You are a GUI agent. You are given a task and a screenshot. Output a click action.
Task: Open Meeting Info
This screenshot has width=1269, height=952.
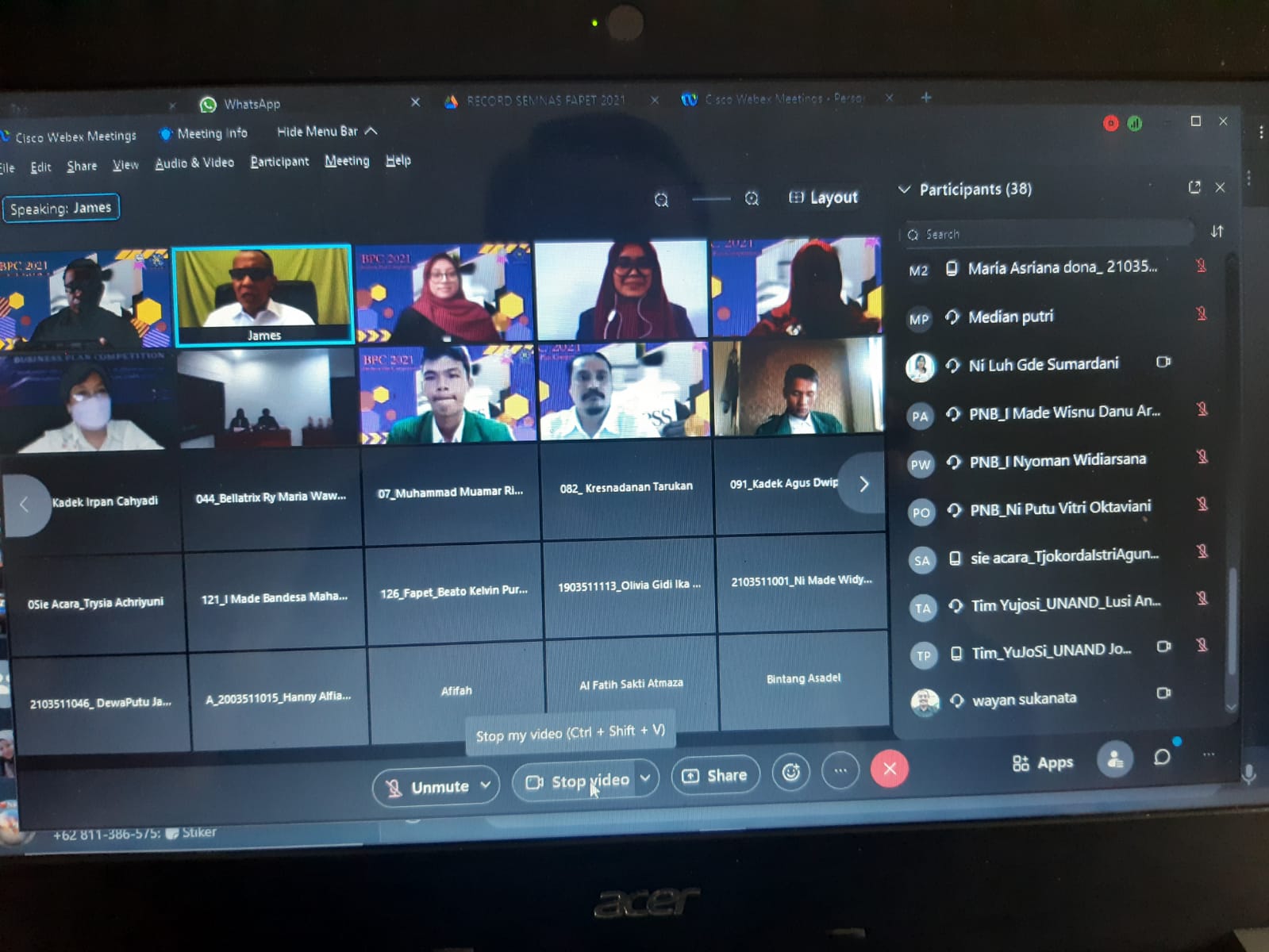point(204,133)
